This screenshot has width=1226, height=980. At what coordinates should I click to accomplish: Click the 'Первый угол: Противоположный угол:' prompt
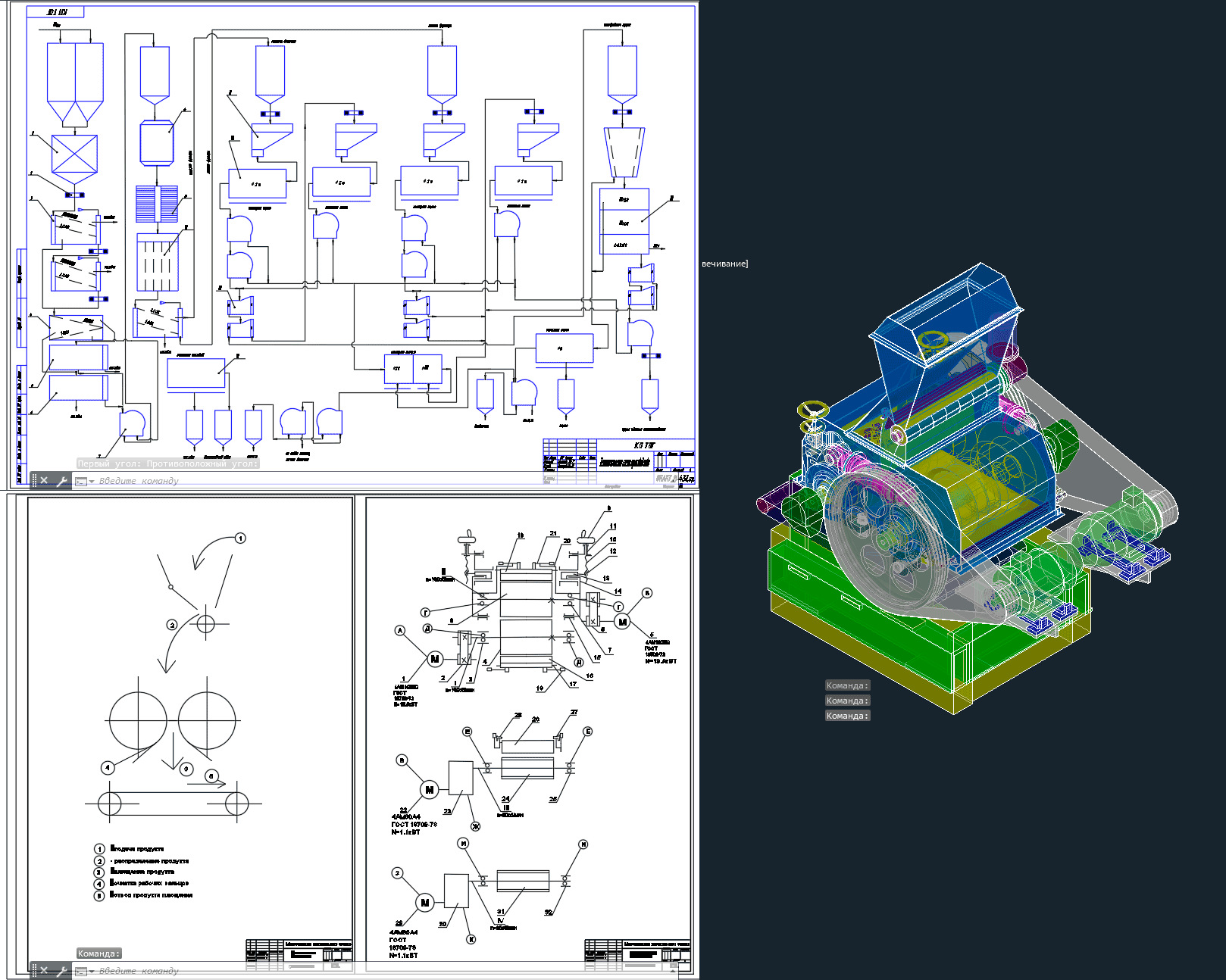tap(167, 463)
